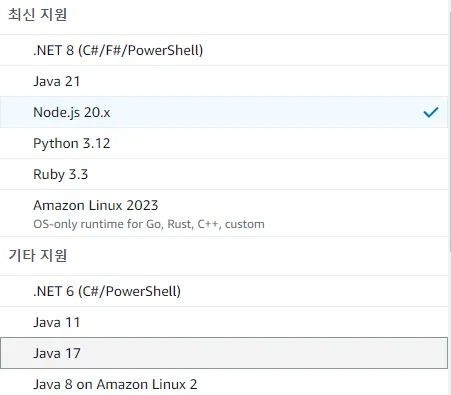Select Amazon Linux 2023 OS-only runtime
Screen dimensions: 451x395
coord(224,213)
